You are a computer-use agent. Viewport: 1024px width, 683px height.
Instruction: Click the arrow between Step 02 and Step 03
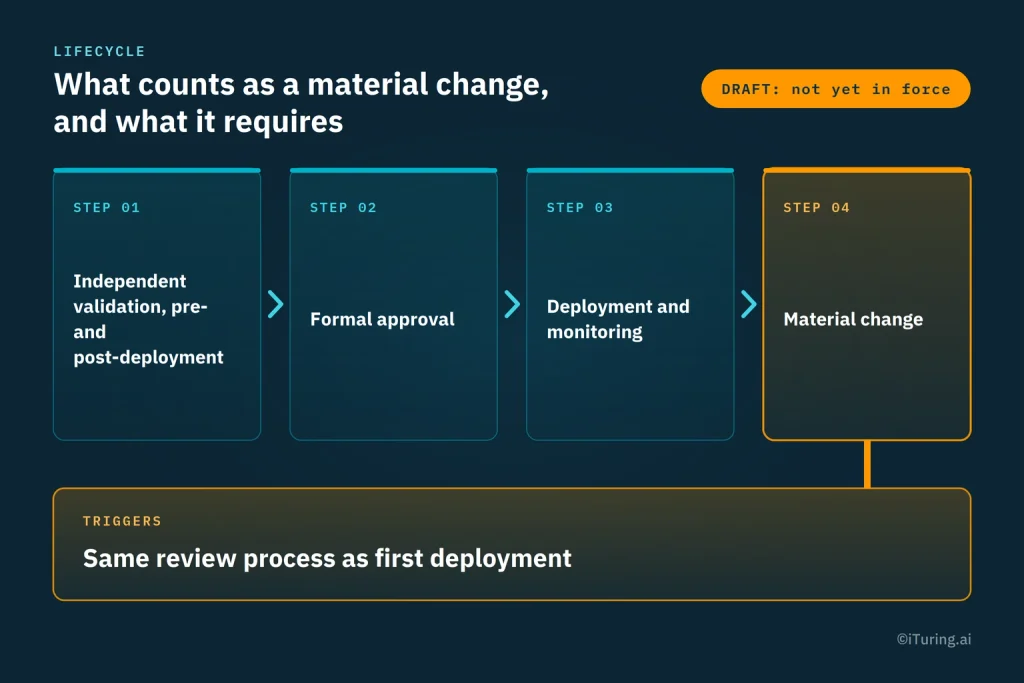(512, 304)
